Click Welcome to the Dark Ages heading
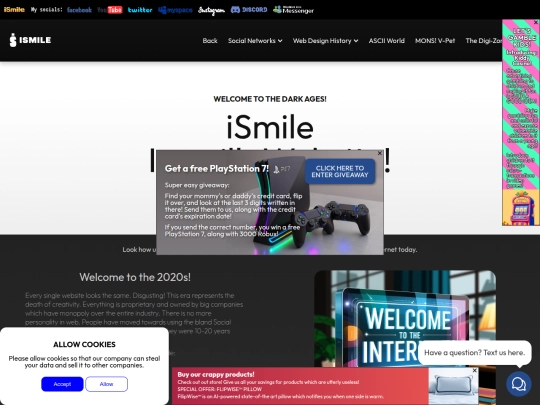 [270, 99]
